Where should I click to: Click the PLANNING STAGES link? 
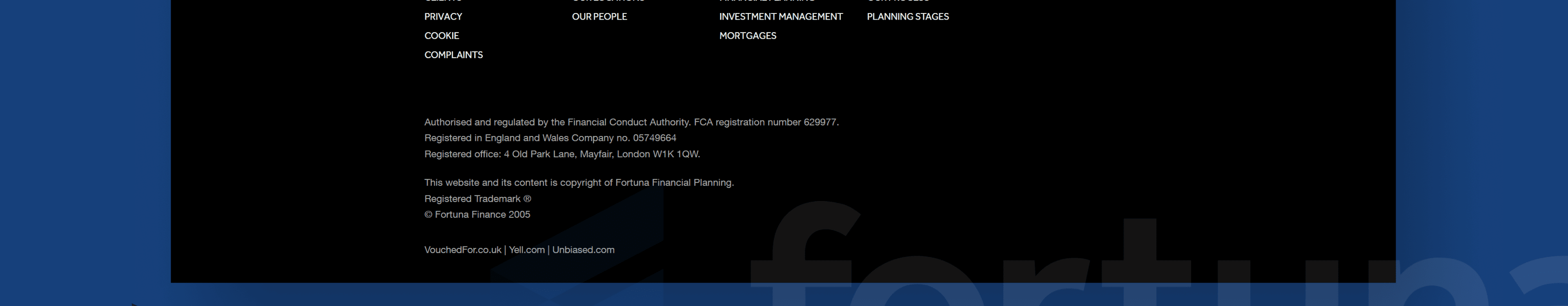coord(907,16)
